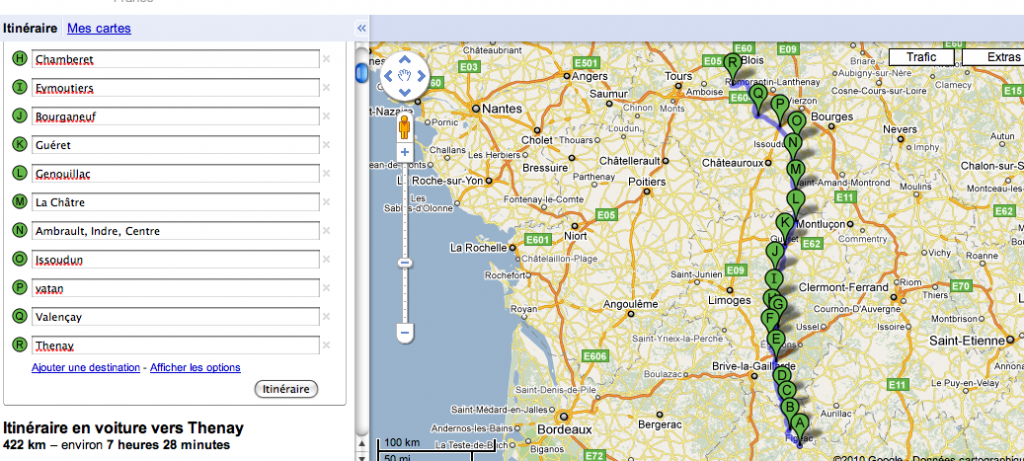Toggle the Trafic map layer
Image resolution: width=1024 pixels, height=461 pixels.
pyautogui.click(x=921, y=57)
